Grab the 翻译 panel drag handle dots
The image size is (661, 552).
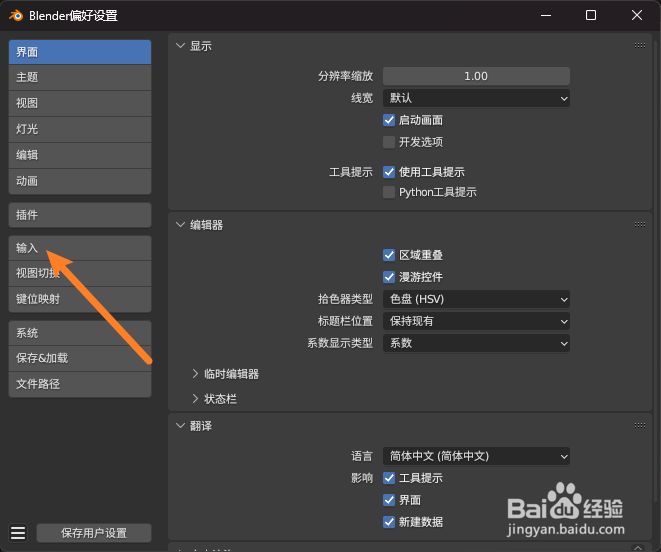pyautogui.click(x=640, y=425)
